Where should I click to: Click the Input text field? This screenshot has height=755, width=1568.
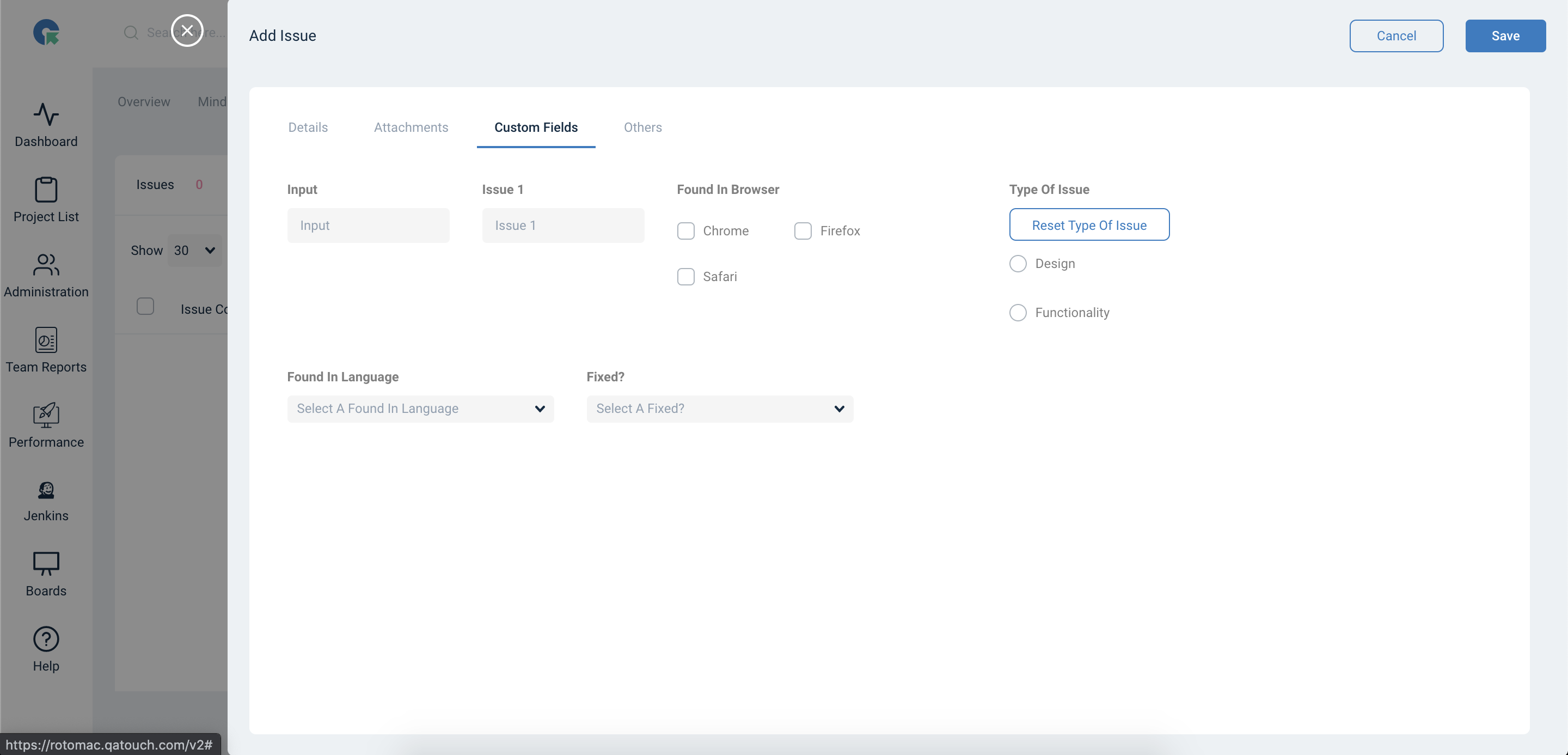tap(368, 226)
